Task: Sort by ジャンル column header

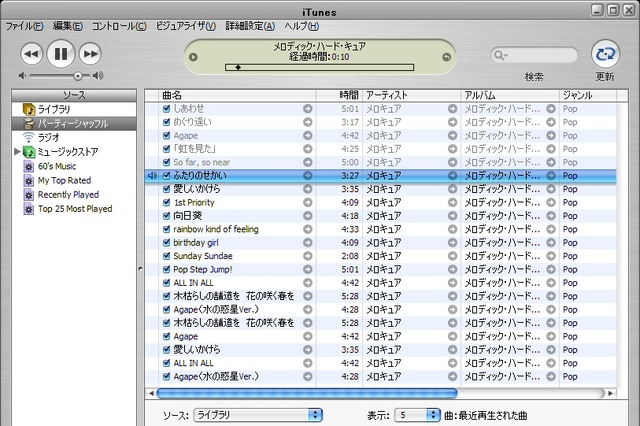Action: (x=588, y=95)
